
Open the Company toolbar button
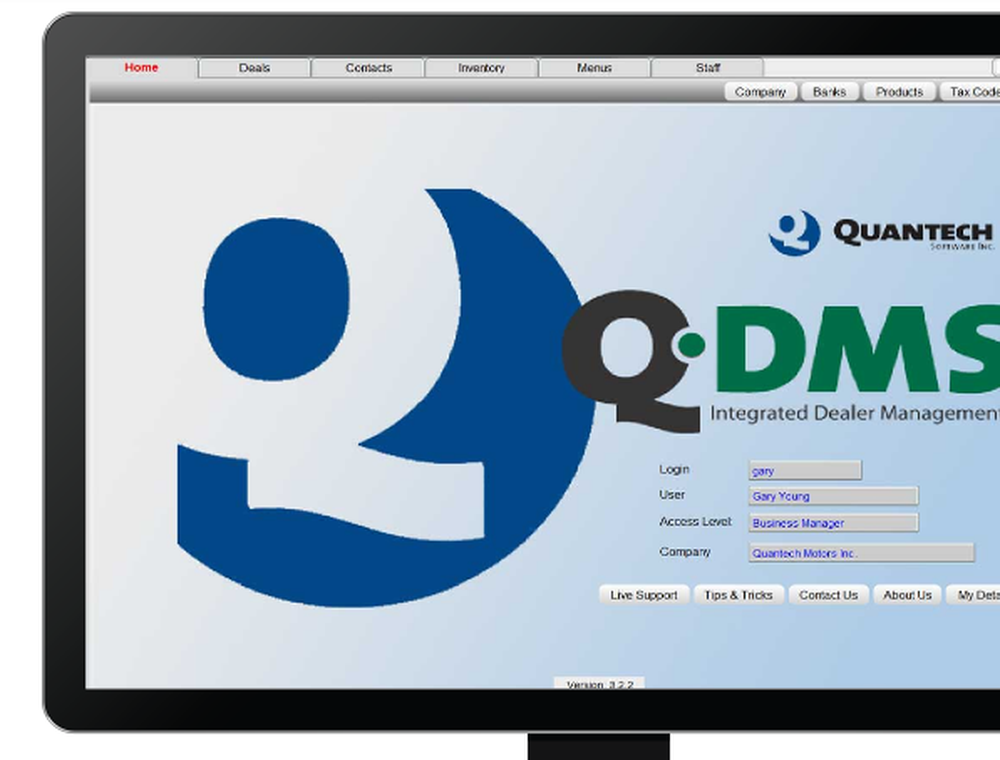pyautogui.click(x=760, y=91)
